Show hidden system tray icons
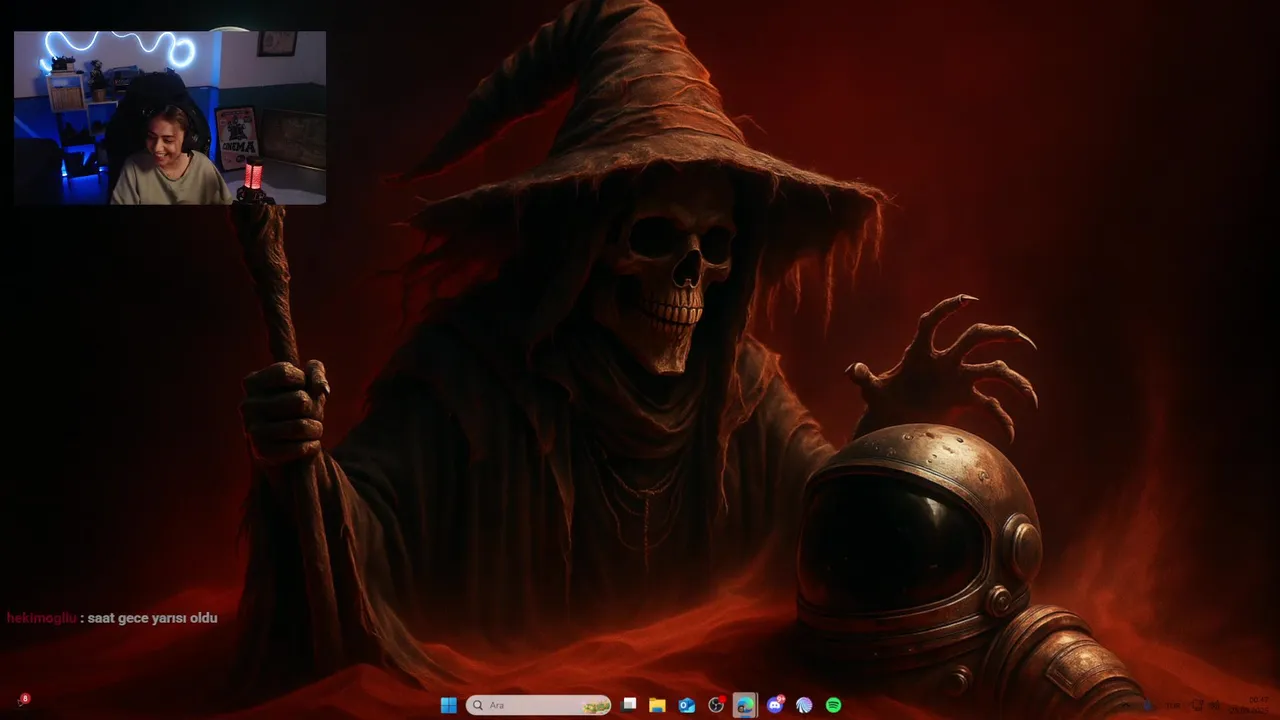Viewport: 1280px width, 720px height. pyautogui.click(x=1126, y=705)
